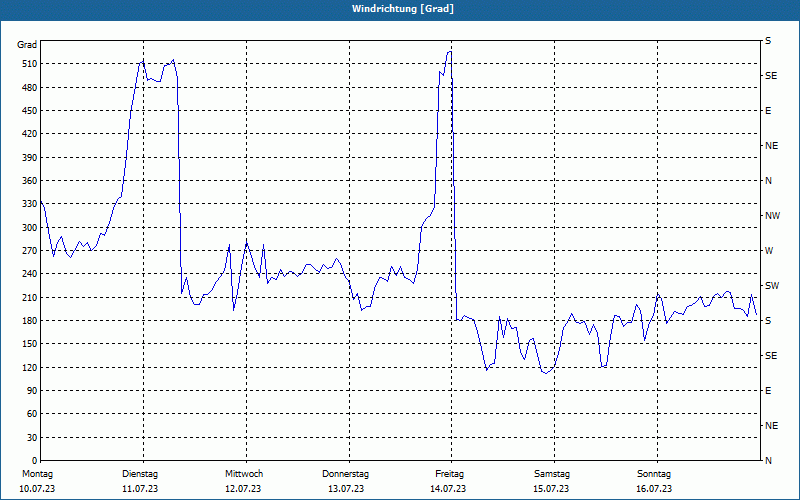Select the date 12.07.23
This screenshot has width=800, height=500.
point(243,489)
